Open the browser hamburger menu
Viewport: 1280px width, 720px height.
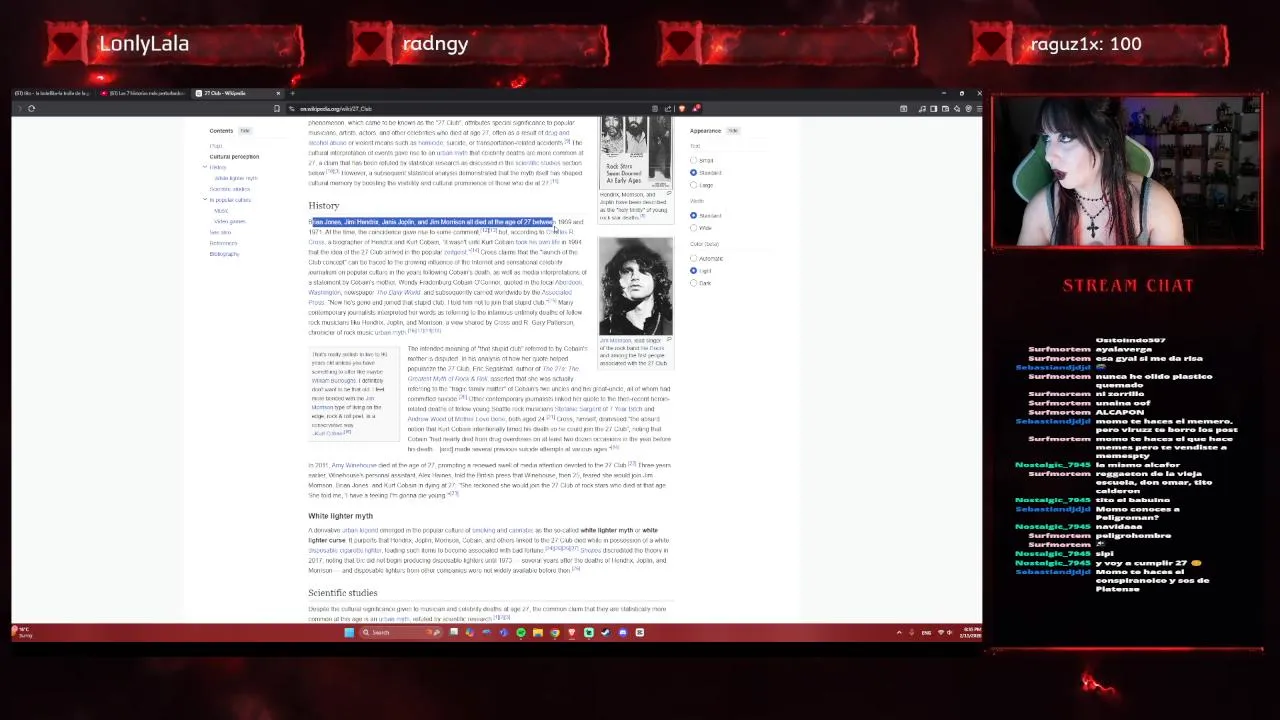tap(978, 108)
